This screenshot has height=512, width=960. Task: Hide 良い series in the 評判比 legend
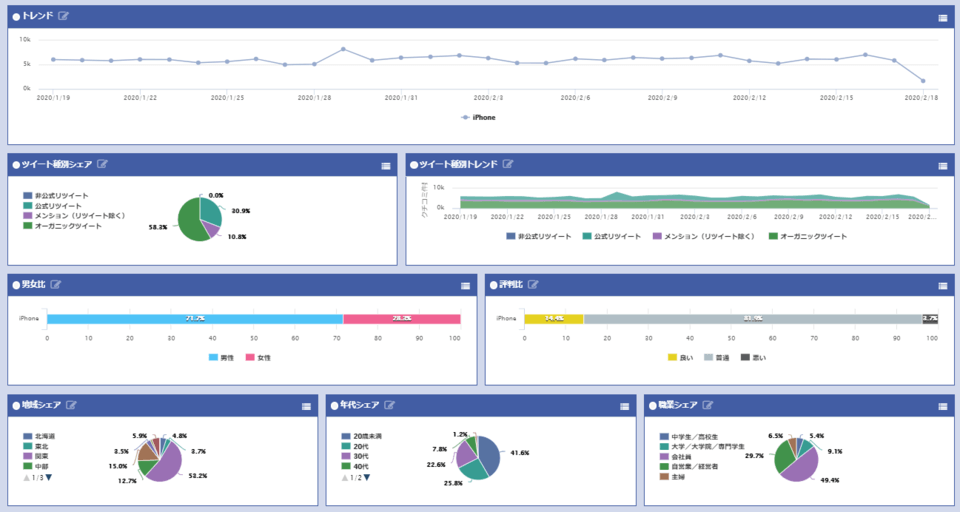click(x=680, y=357)
